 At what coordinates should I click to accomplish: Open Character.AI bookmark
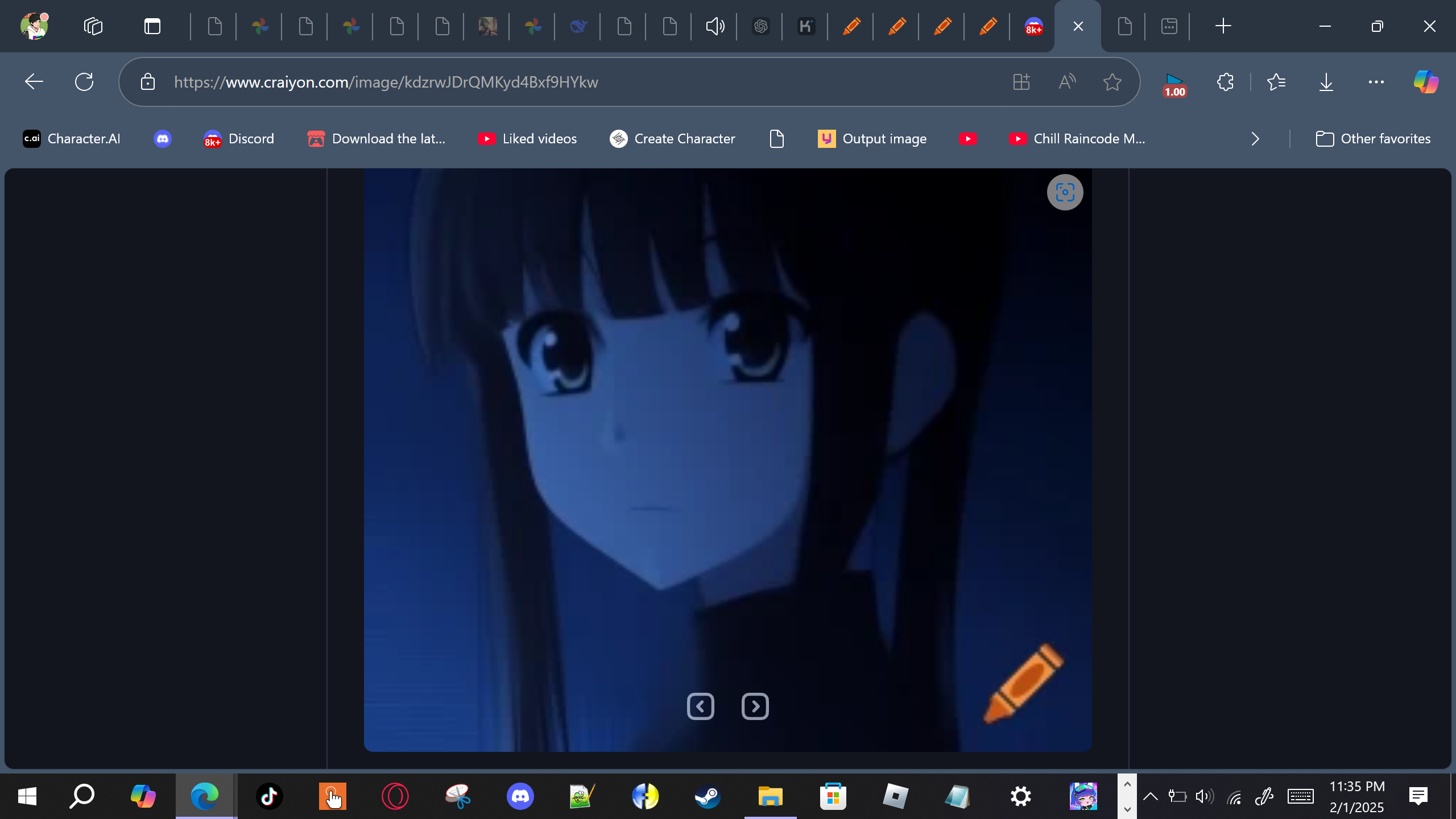click(72, 139)
